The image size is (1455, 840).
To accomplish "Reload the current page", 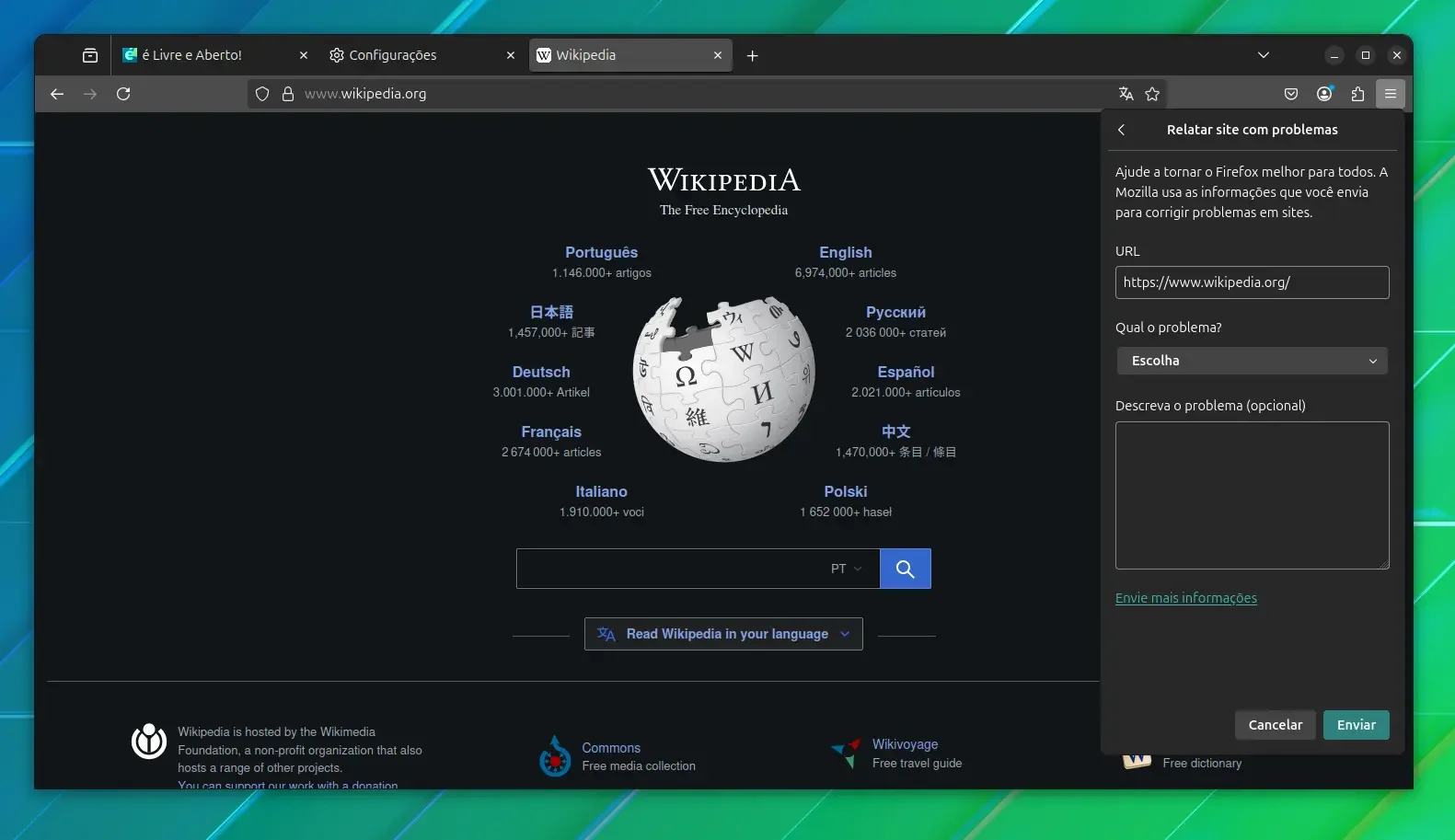I will (123, 94).
